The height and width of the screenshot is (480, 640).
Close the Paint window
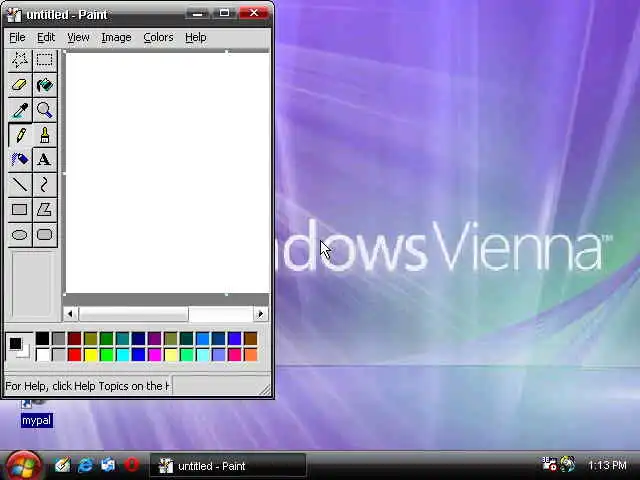pyautogui.click(x=254, y=13)
